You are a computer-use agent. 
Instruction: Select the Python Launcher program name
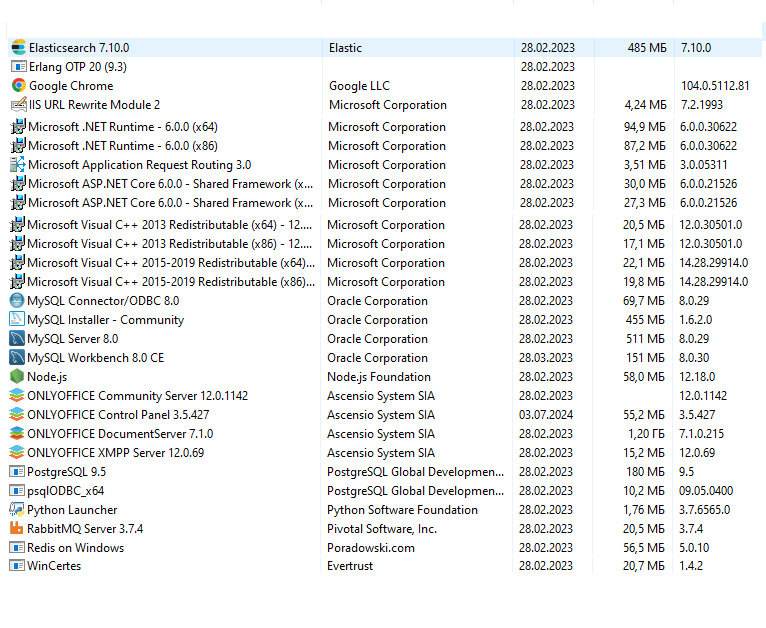(x=72, y=510)
